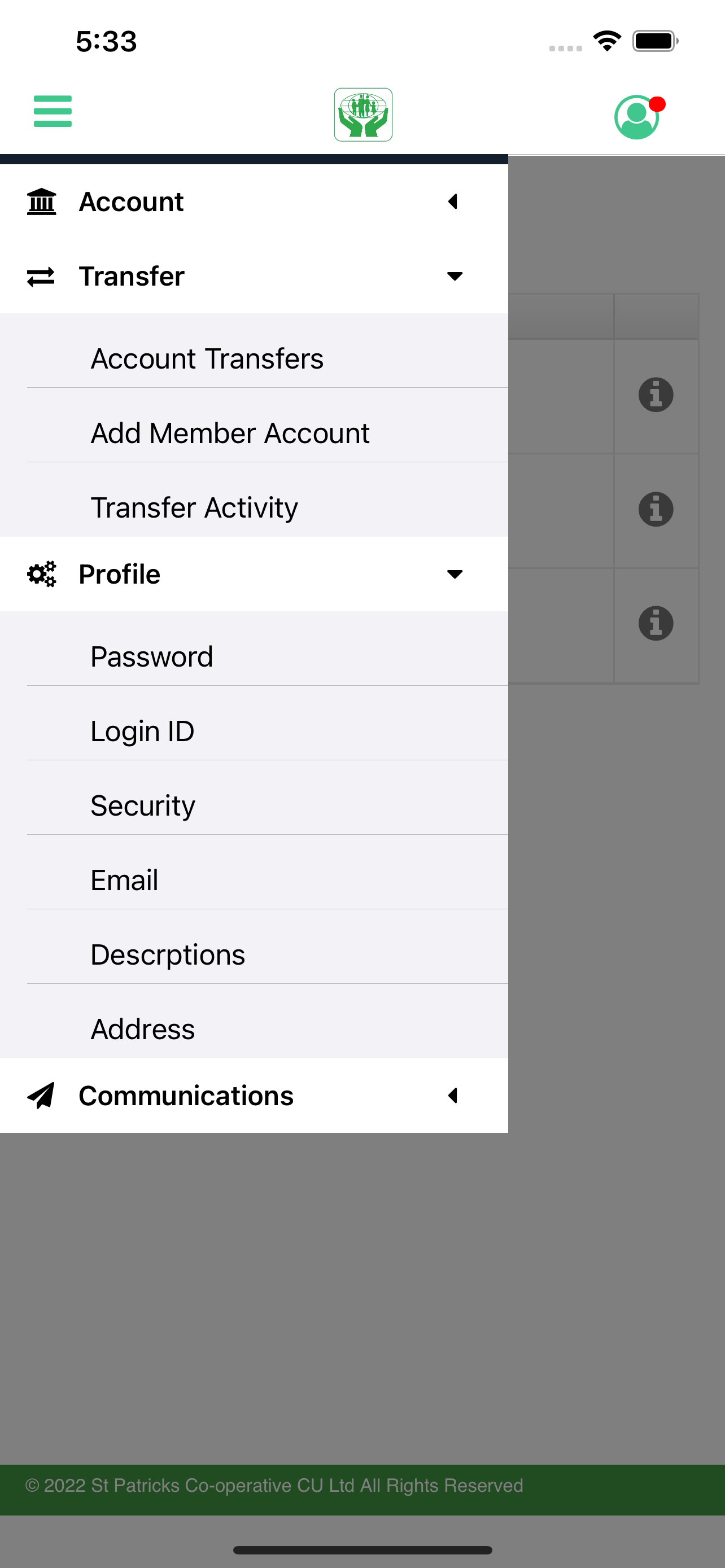
Task: Click the Transfer arrows icon
Action: point(41,277)
